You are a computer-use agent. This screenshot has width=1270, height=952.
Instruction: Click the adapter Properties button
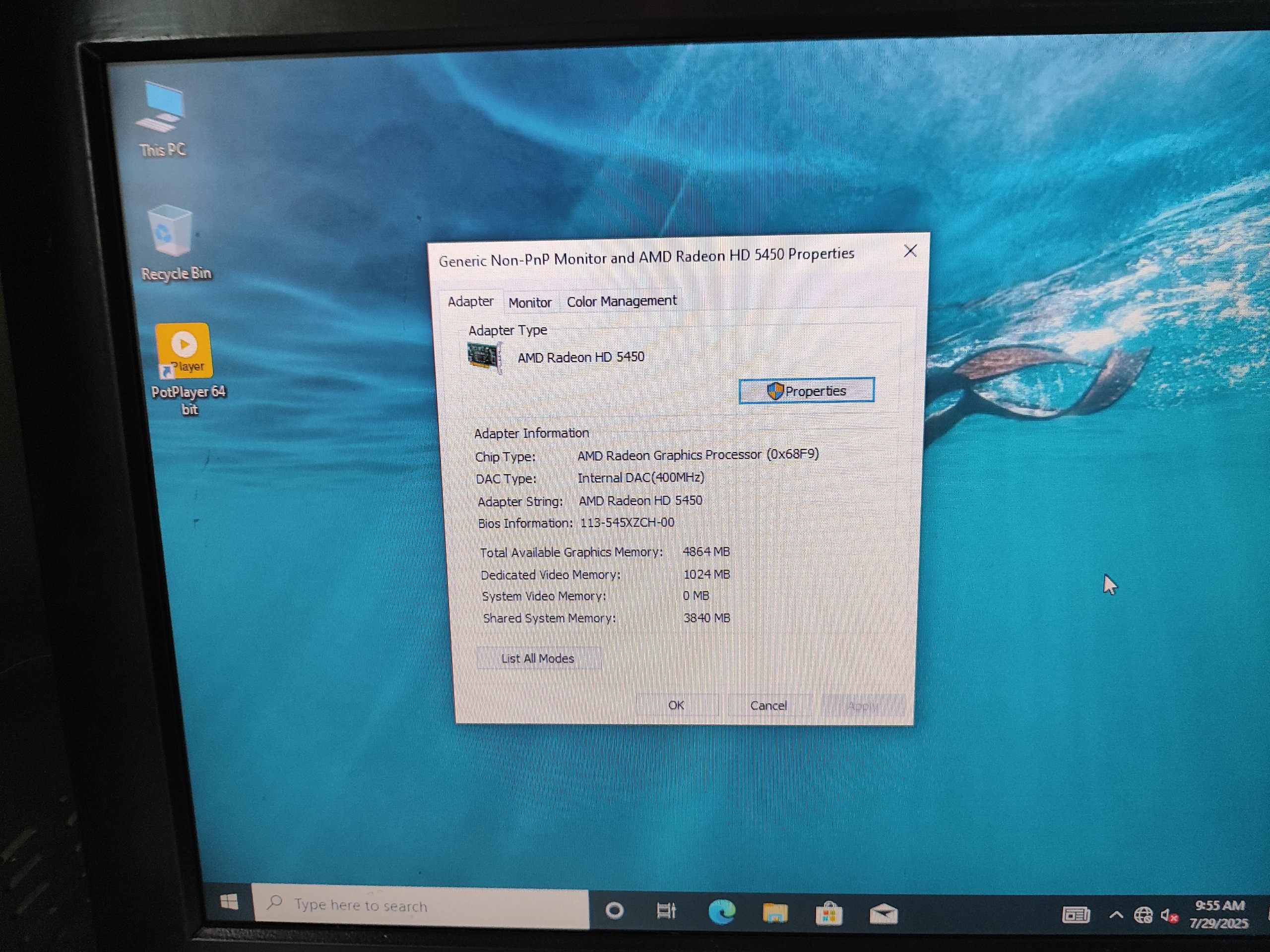coord(807,391)
